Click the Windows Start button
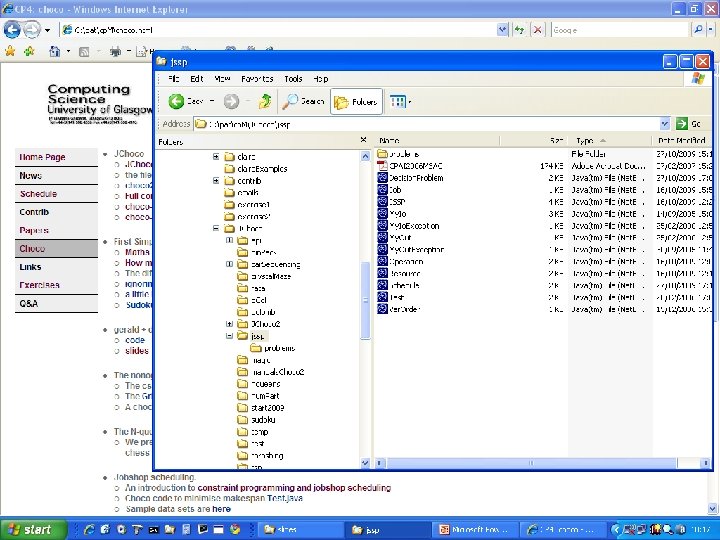 pyautogui.click(x=33, y=529)
